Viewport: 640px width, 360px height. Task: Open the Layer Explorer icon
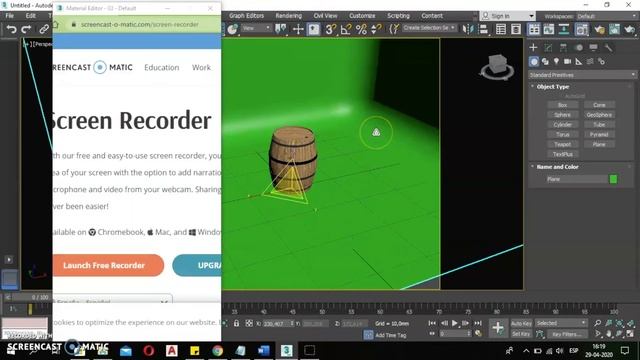(516, 29)
